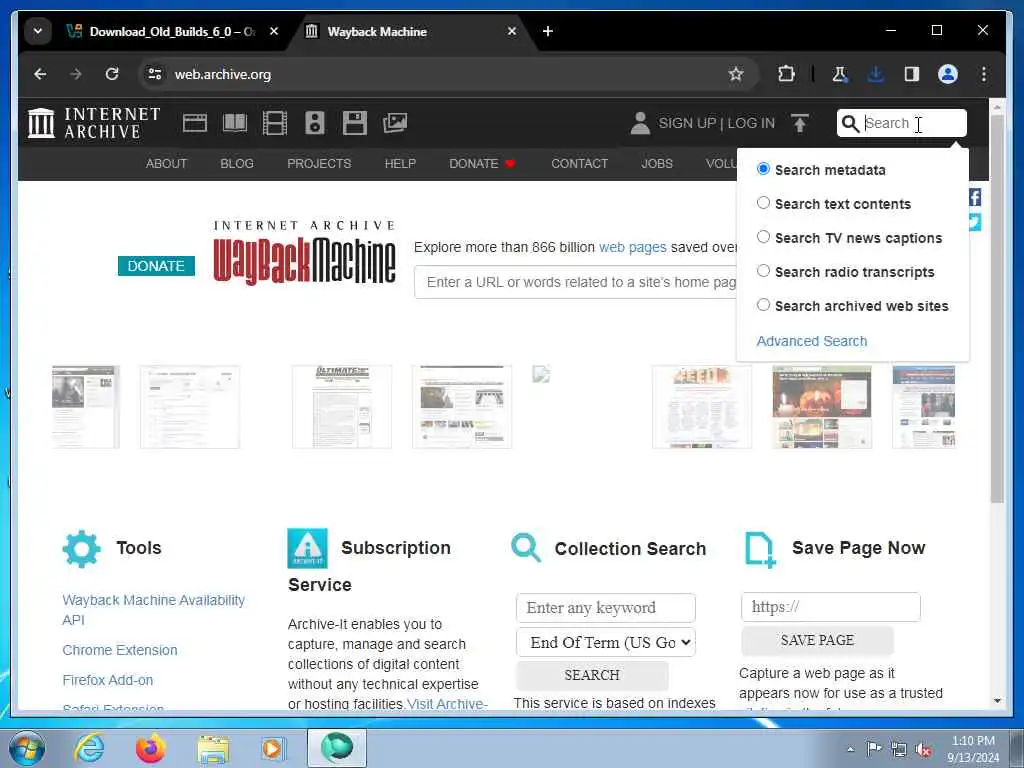The height and width of the screenshot is (768, 1024).
Task: Open the End Of Term collection dropdown
Action: [x=605, y=643]
